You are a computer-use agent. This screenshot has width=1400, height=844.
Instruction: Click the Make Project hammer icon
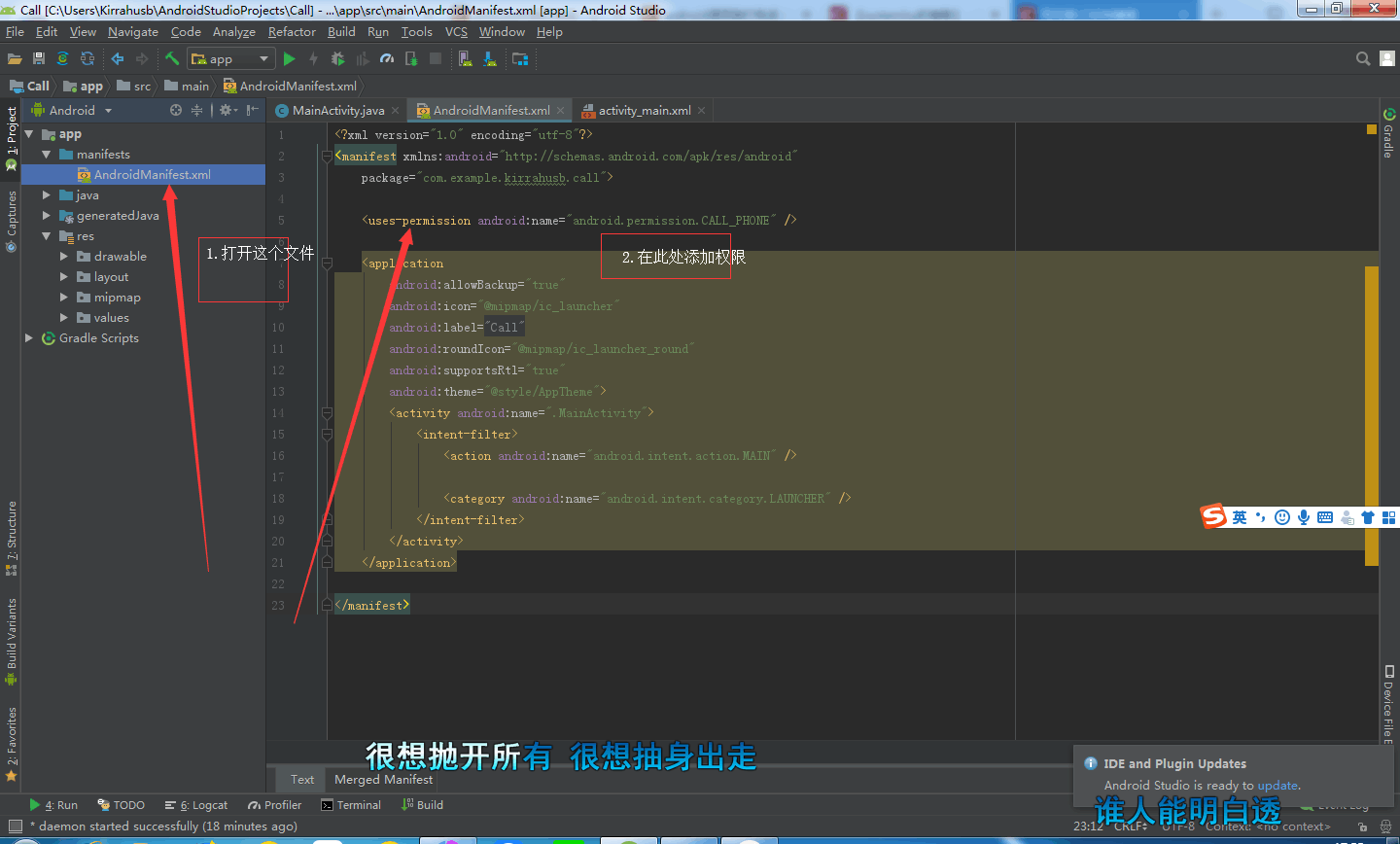[x=172, y=59]
